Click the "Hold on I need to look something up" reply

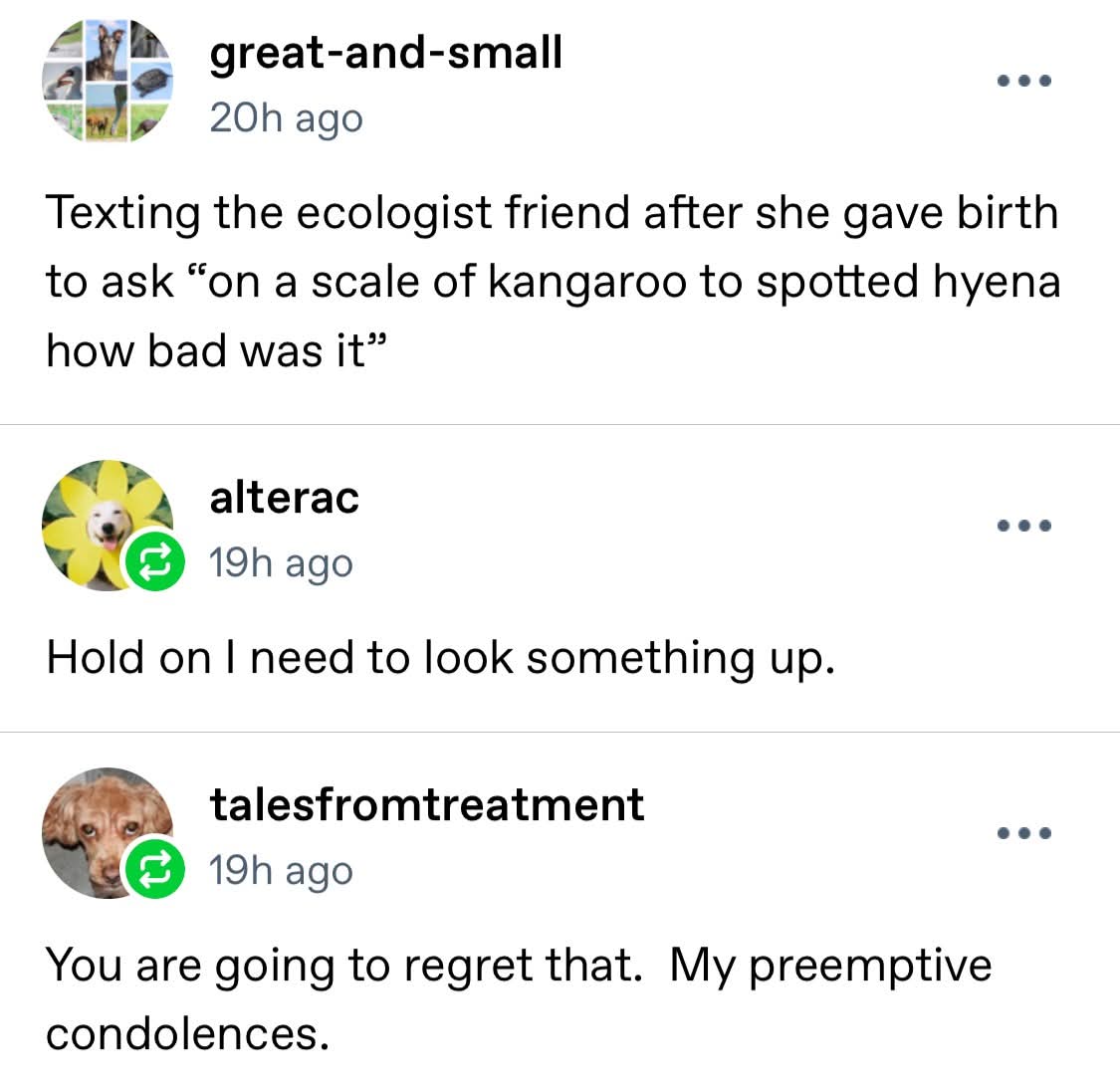tap(439, 658)
